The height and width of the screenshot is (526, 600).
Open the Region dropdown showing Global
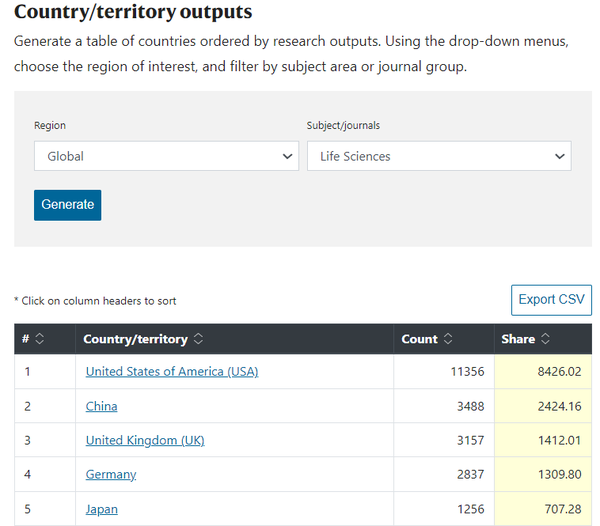(166, 156)
